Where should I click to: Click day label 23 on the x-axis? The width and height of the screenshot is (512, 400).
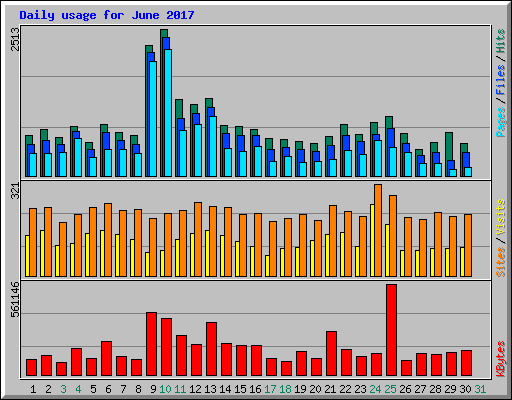pos(360,389)
